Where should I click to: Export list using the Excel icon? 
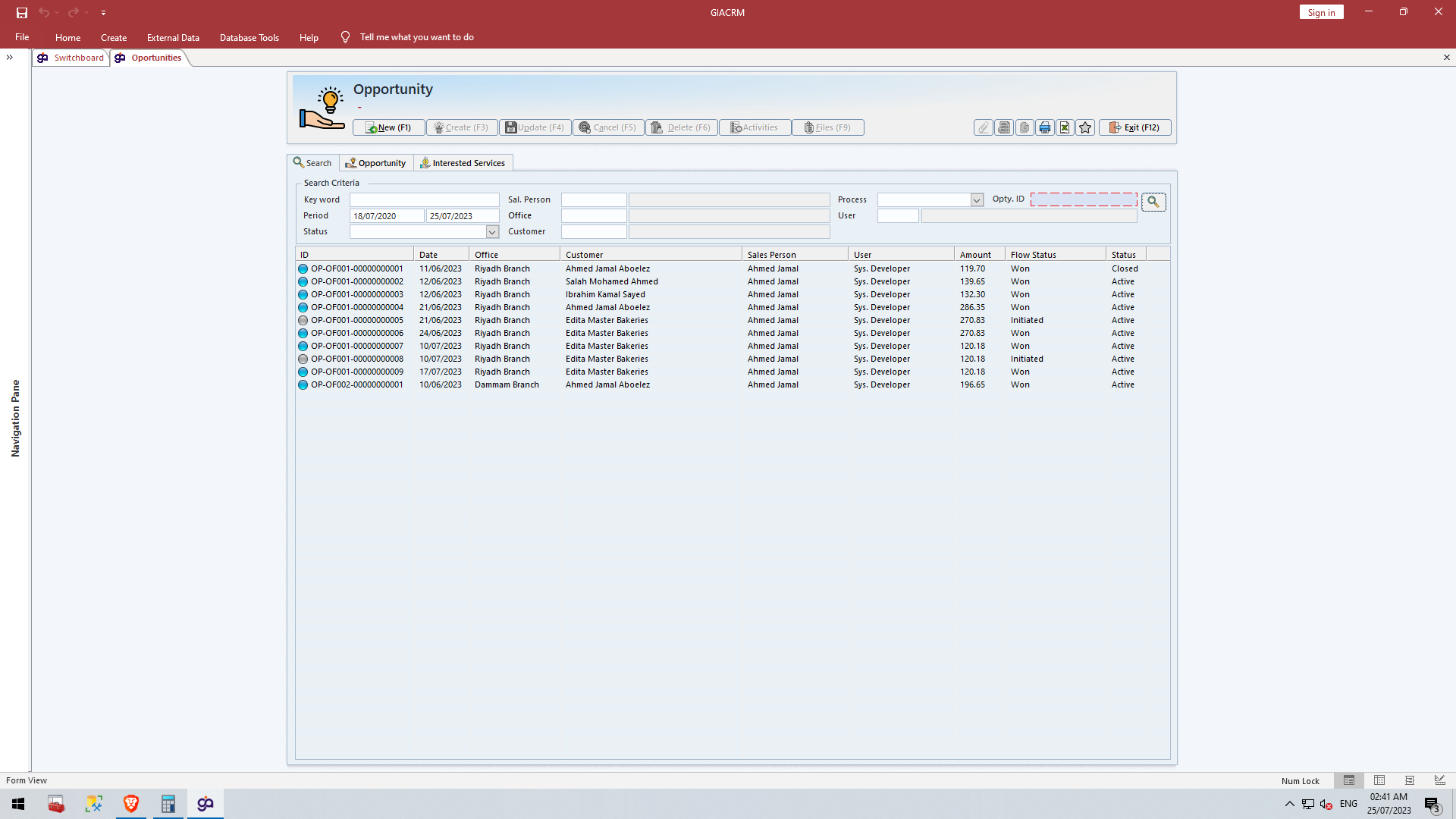1065,127
